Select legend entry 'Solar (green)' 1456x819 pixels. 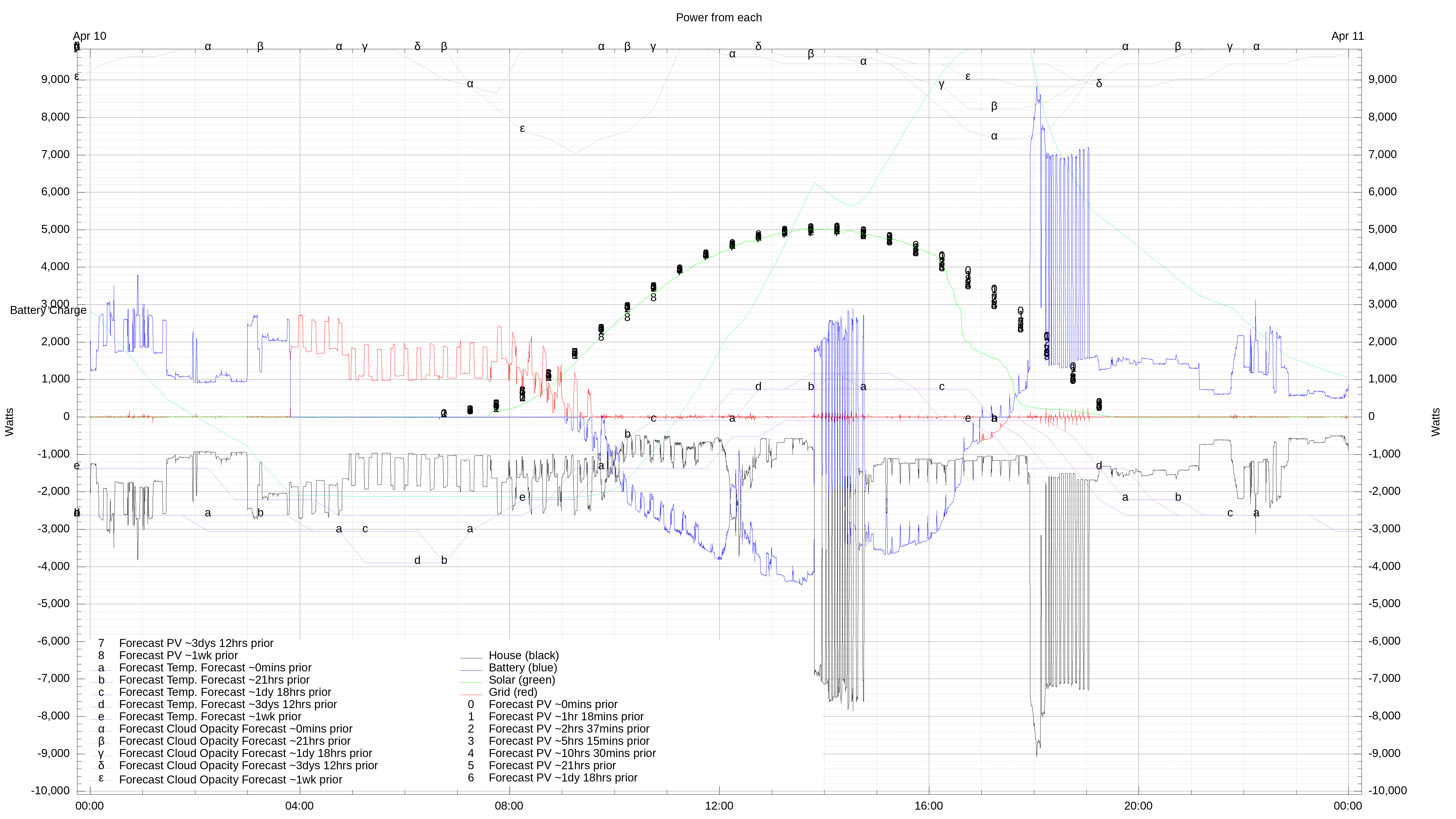click(522, 680)
